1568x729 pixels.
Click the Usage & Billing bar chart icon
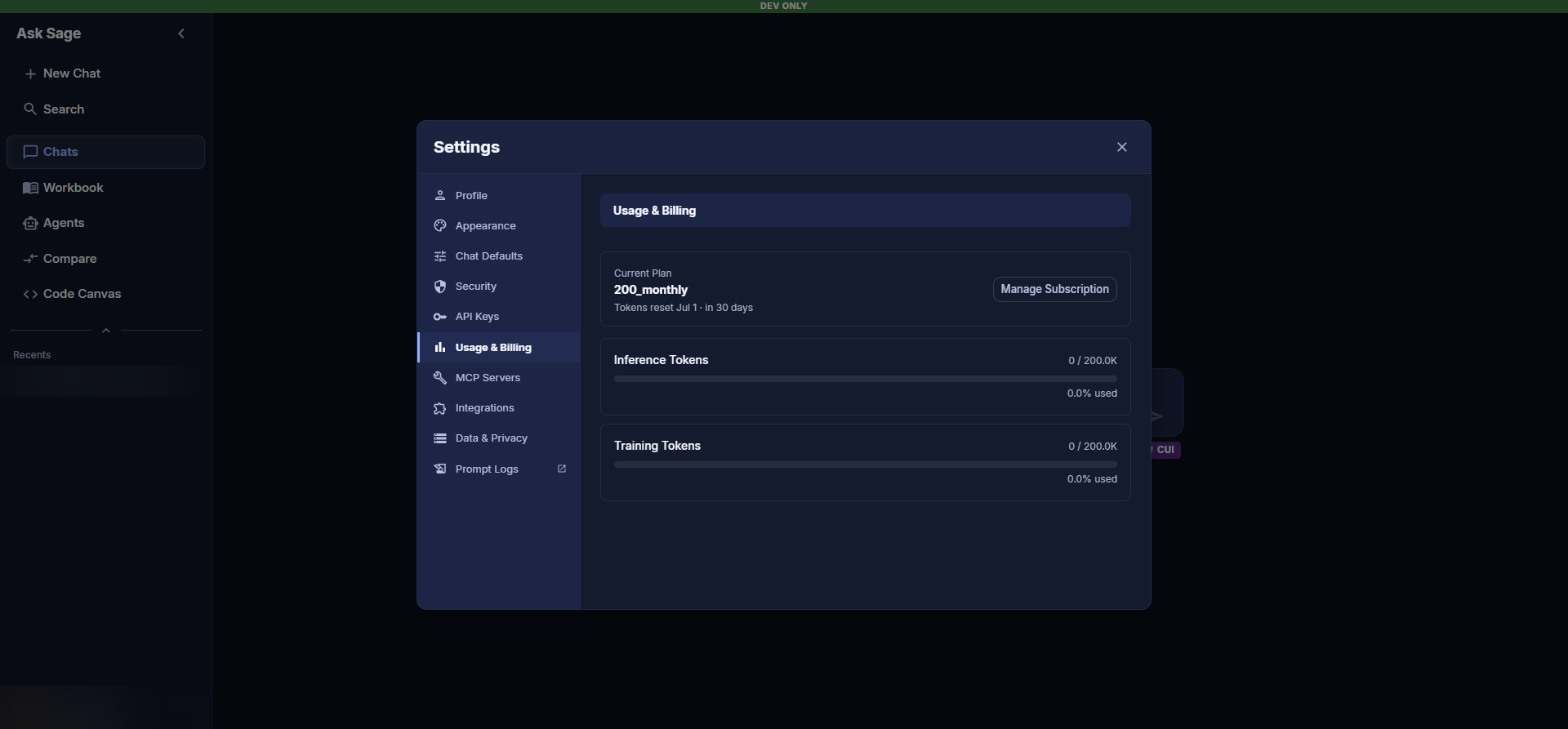click(440, 347)
